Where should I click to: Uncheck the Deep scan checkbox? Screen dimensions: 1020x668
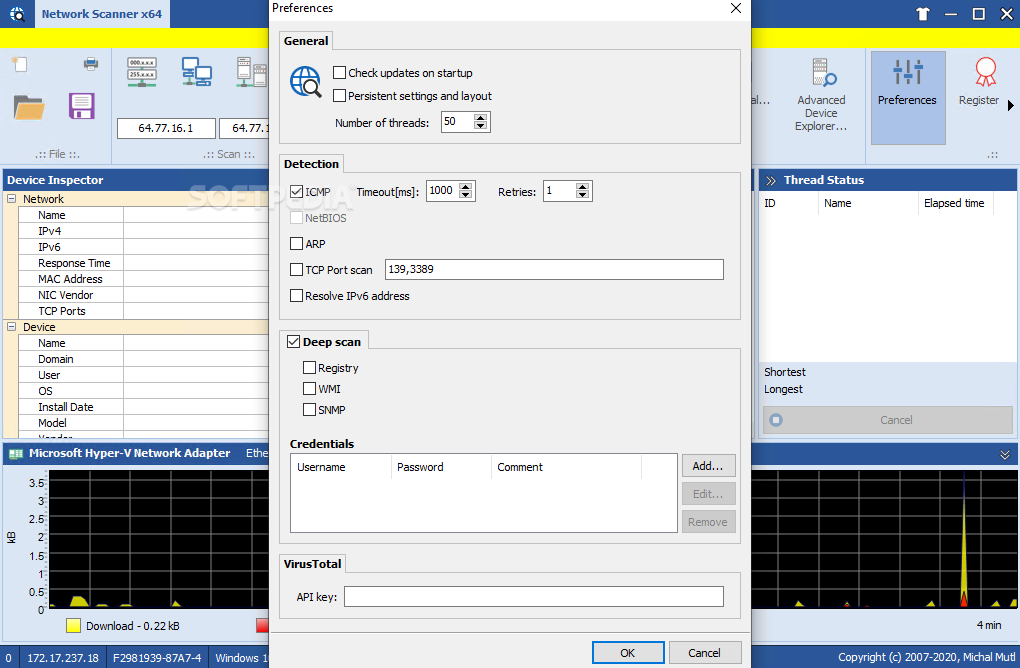coord(293,342)
